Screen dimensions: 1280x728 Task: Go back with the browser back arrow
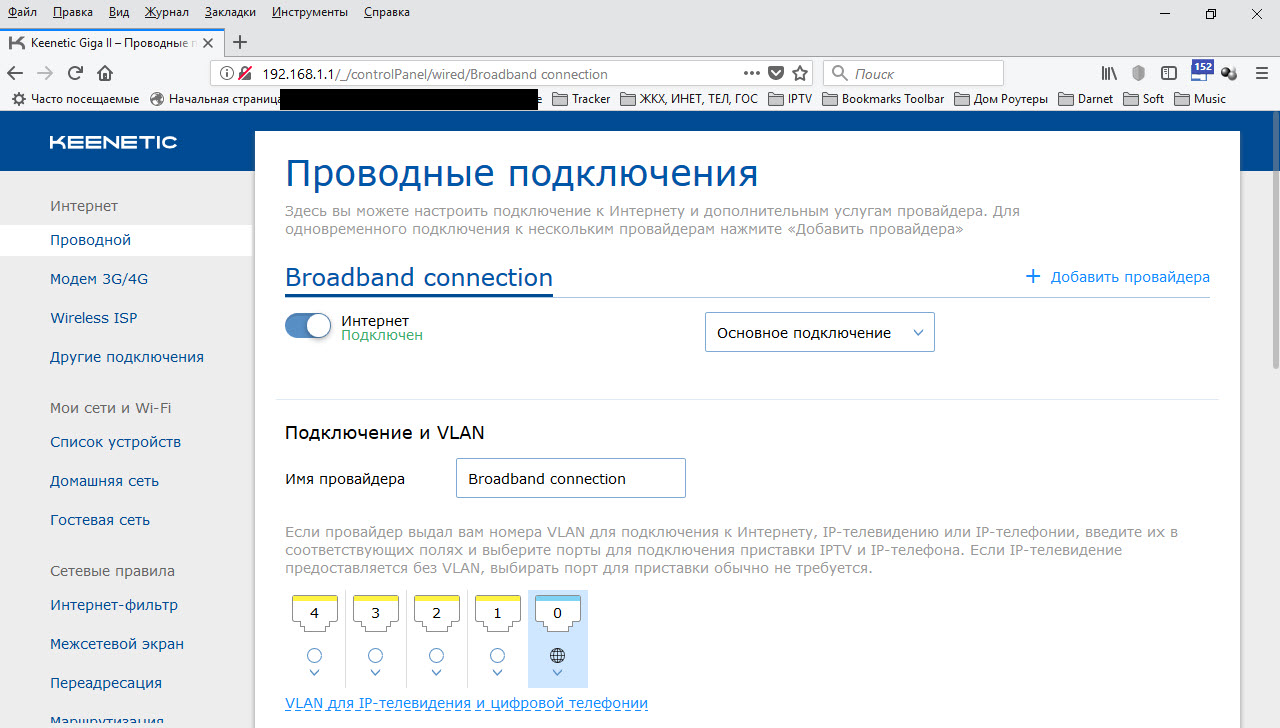(x=14, y=73)
